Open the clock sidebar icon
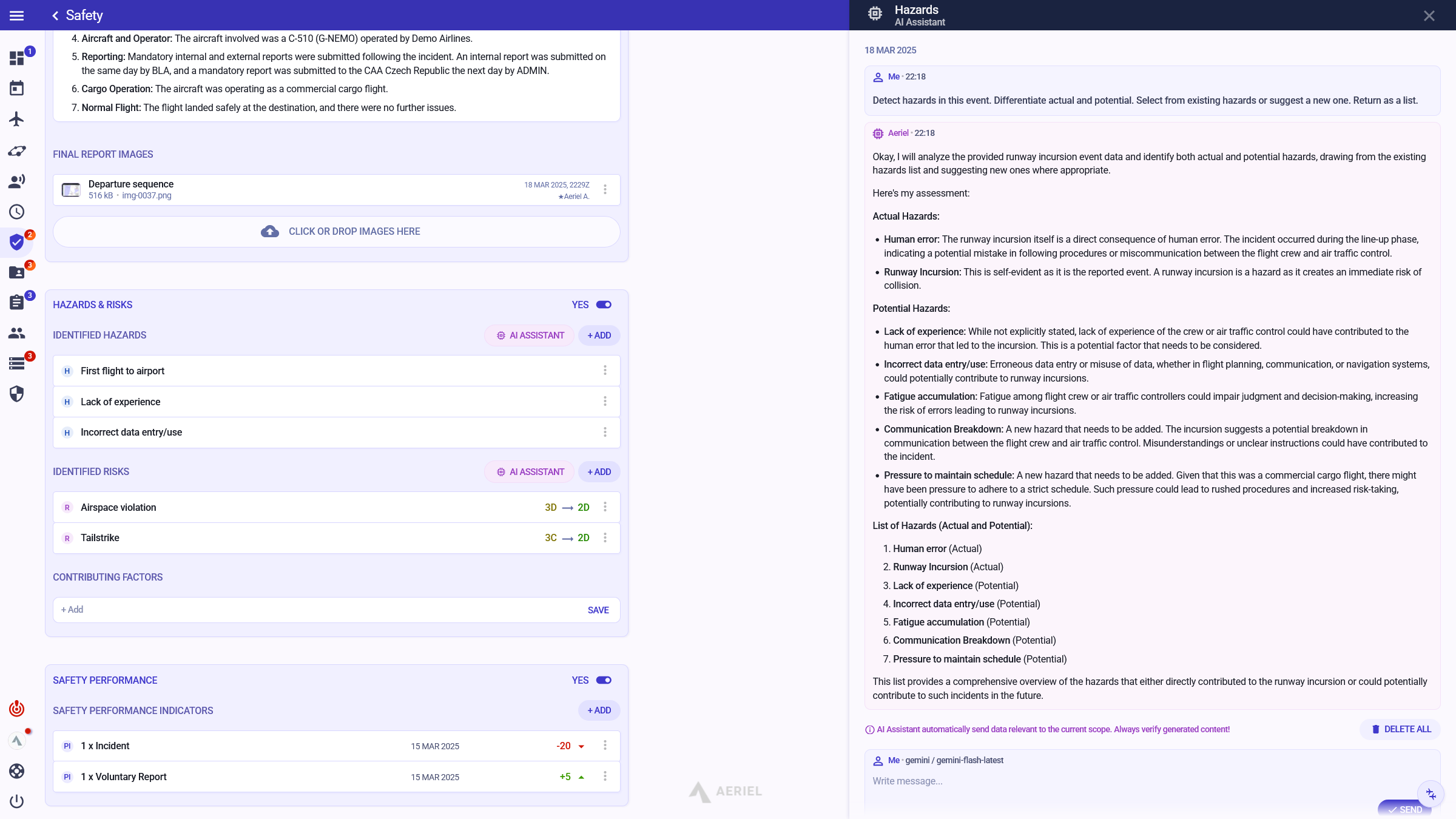Viewport: 1456px width, 819px height. pyautogui.click(x=16, y=212)
